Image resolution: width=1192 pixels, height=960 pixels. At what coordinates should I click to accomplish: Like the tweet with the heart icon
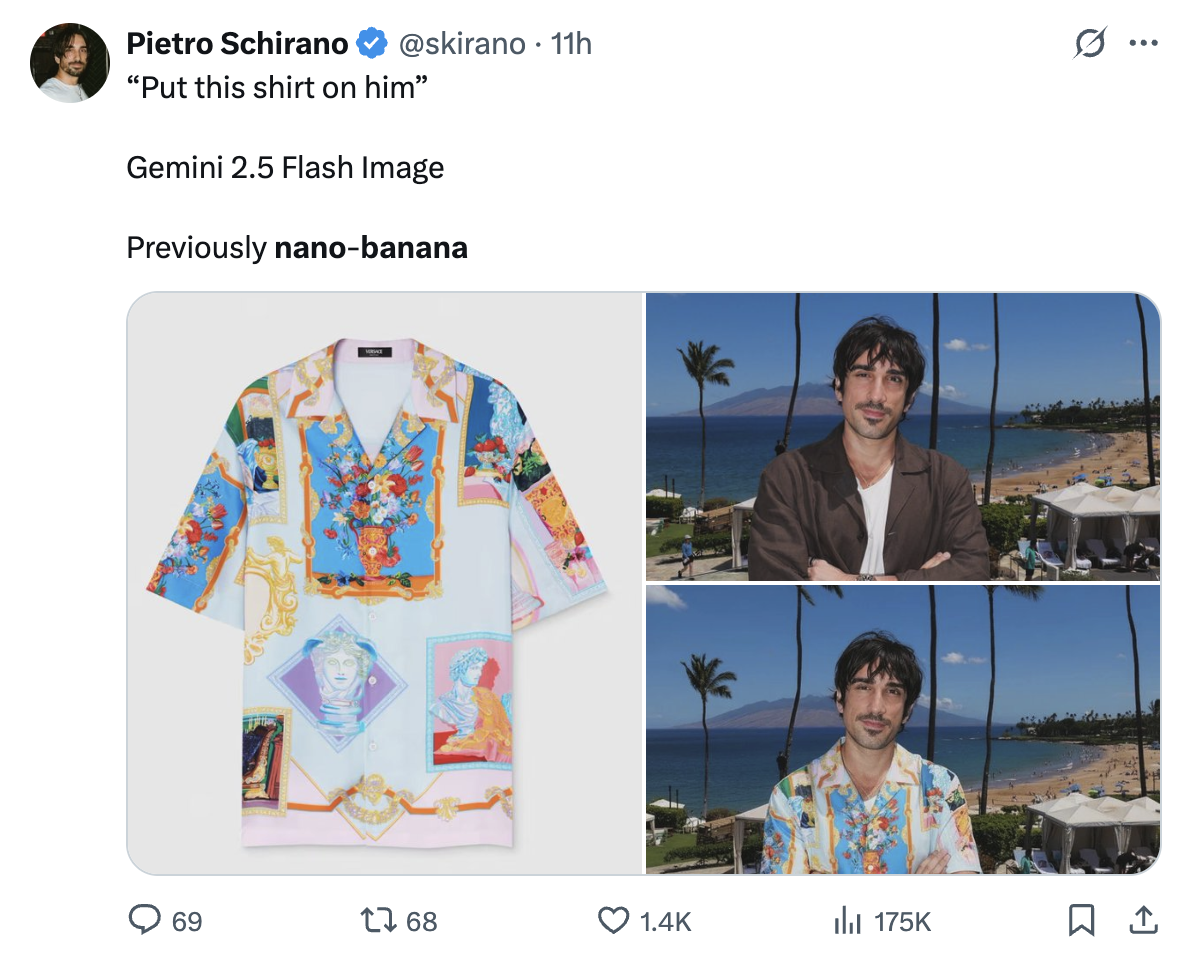[x=613, y=920]
